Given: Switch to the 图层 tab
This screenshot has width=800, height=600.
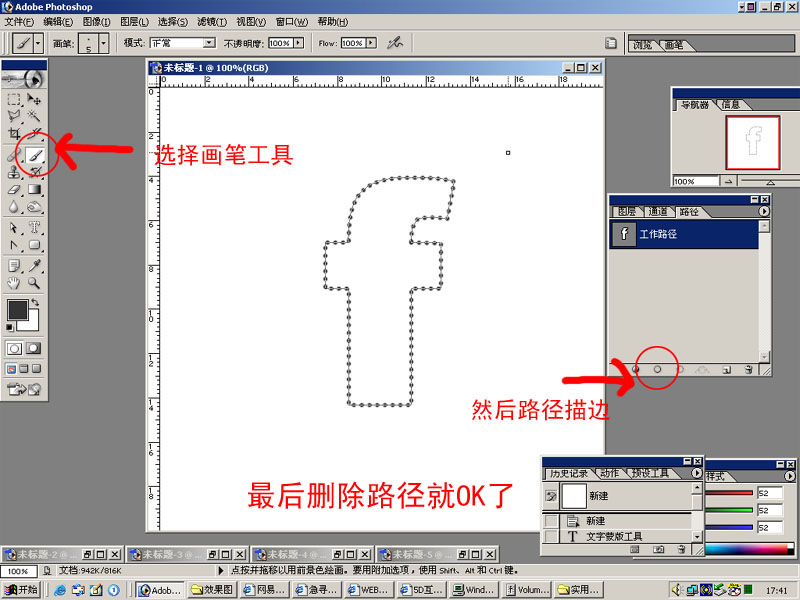Looking at the screenshot, I should [x=627, y=212].
